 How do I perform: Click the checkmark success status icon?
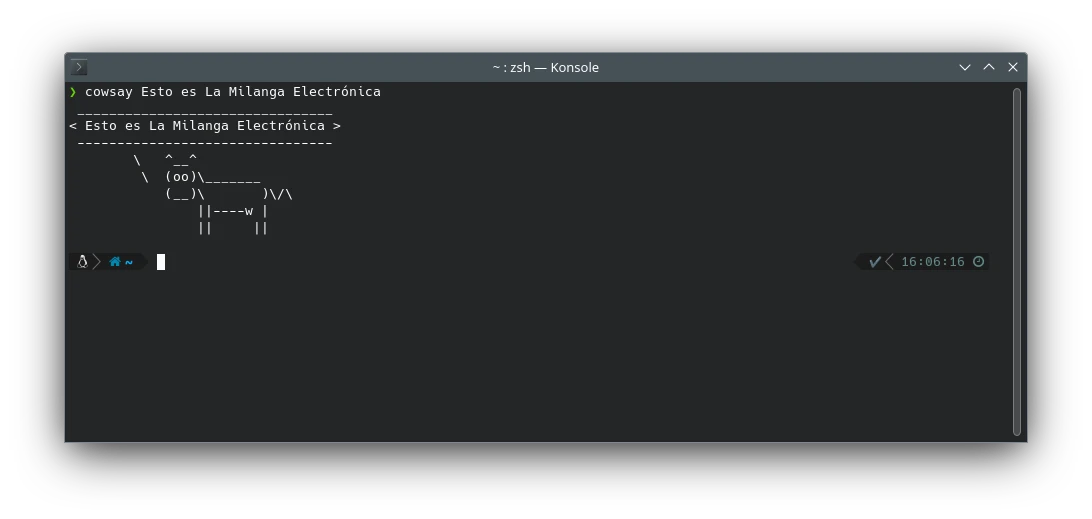click(875, 262)
